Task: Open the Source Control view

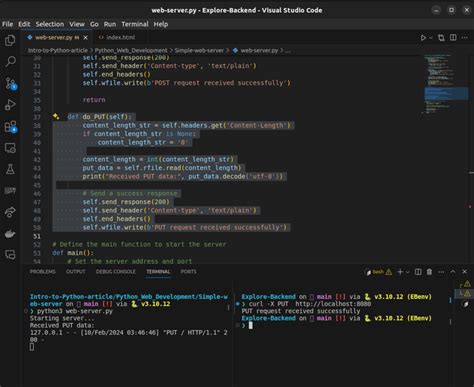Action: (10, 83)
